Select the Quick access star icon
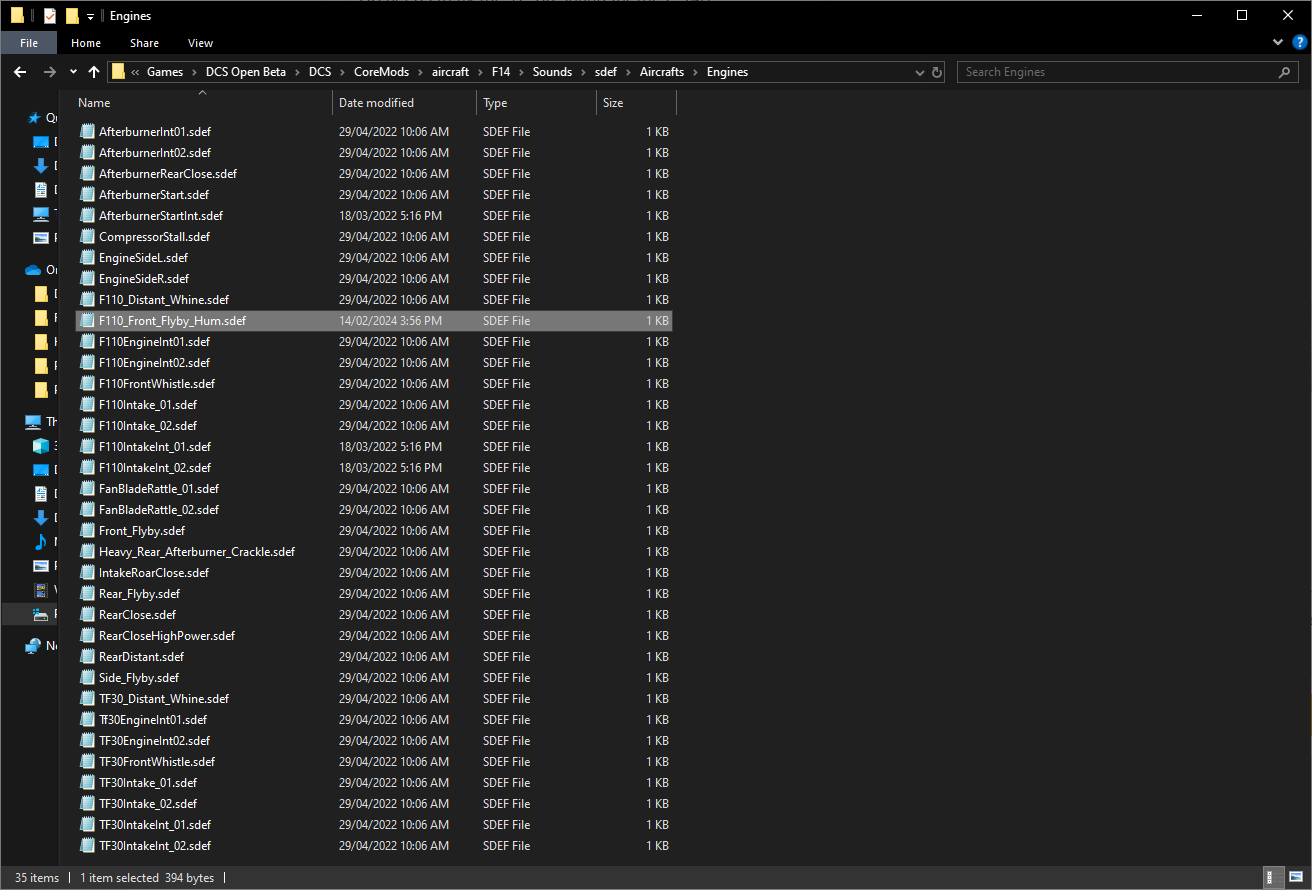This screenshot has height=890, width=1312. (x=34, y=118)
